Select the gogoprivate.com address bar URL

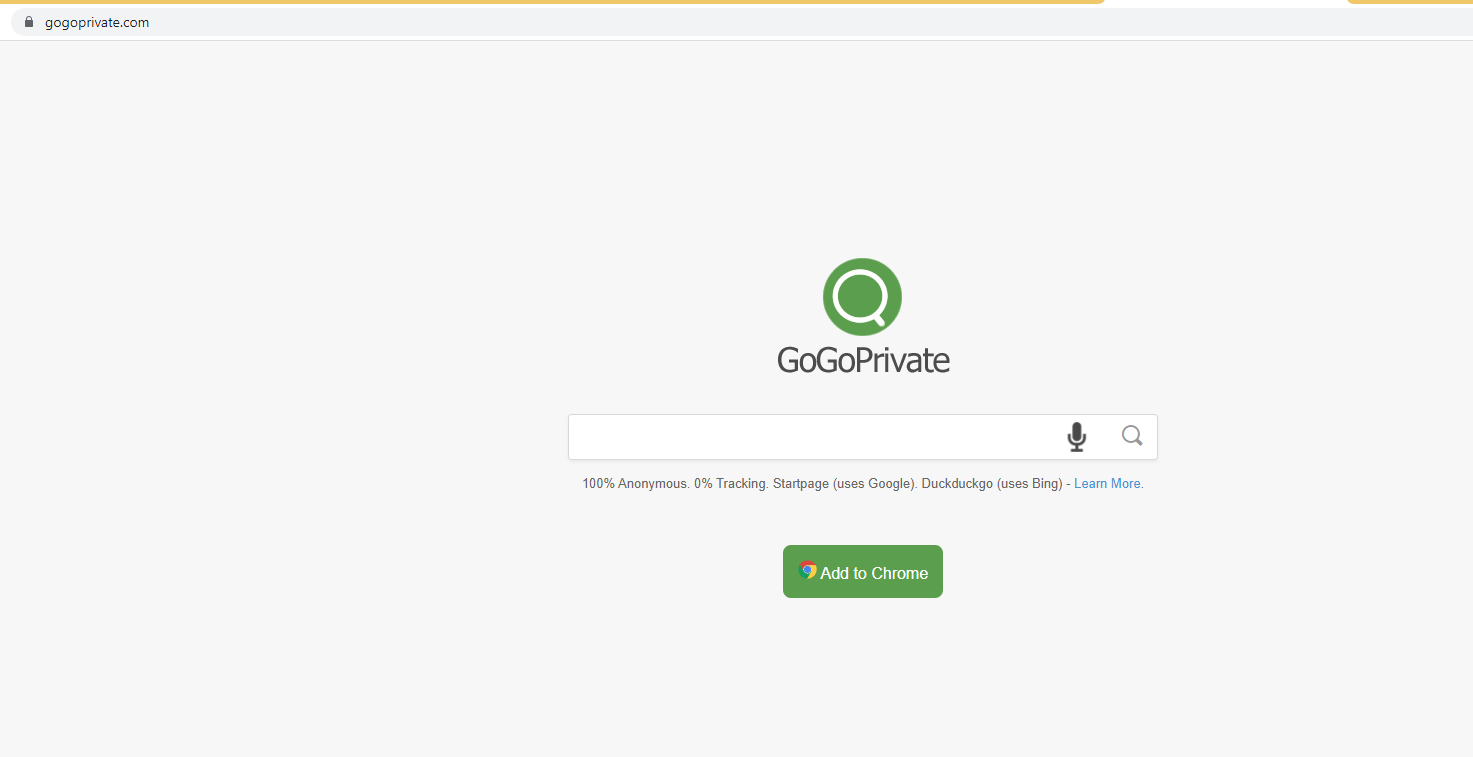(x=97, y=22)
